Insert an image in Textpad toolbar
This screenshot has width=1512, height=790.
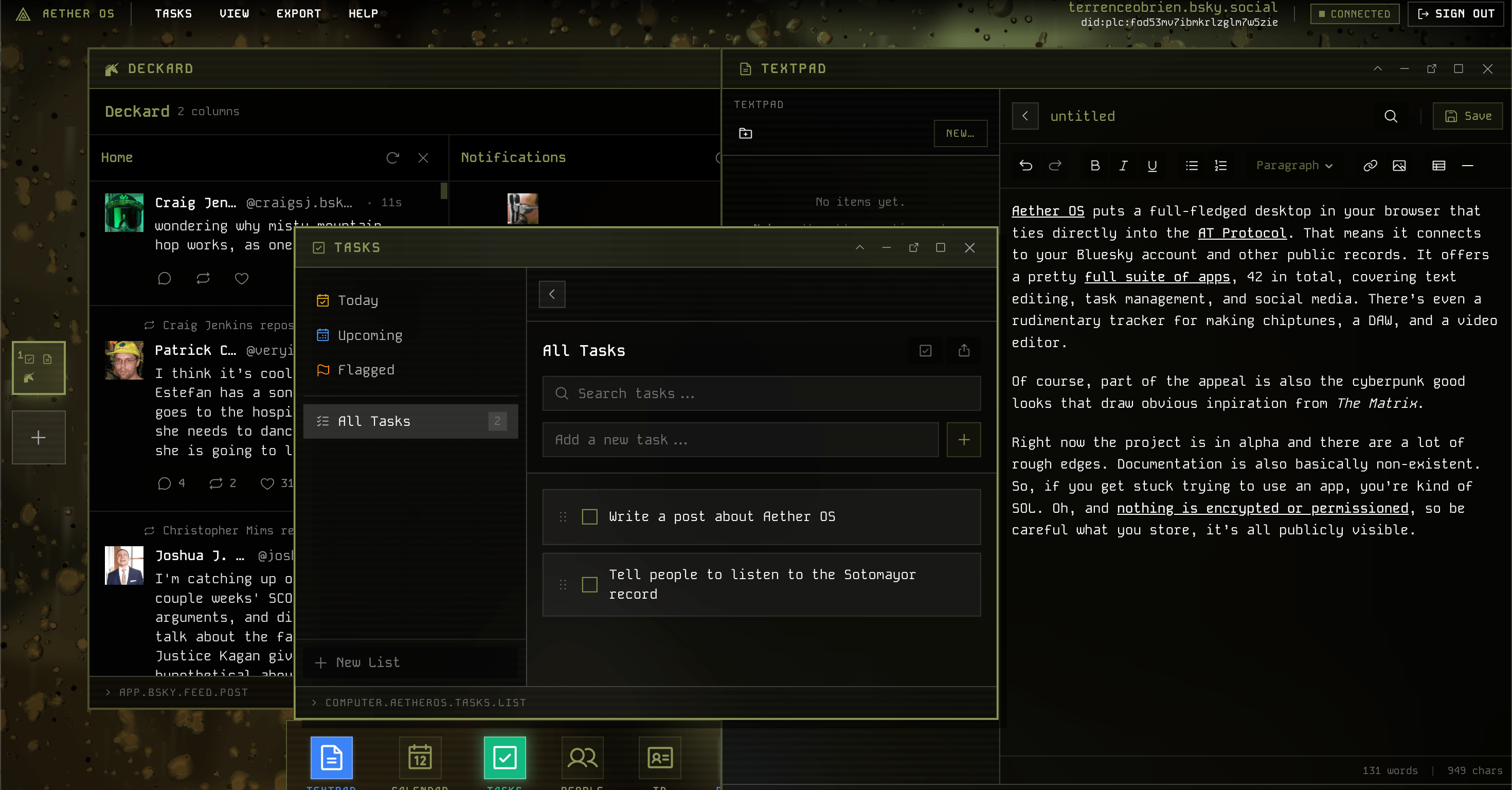(1399, 166)
